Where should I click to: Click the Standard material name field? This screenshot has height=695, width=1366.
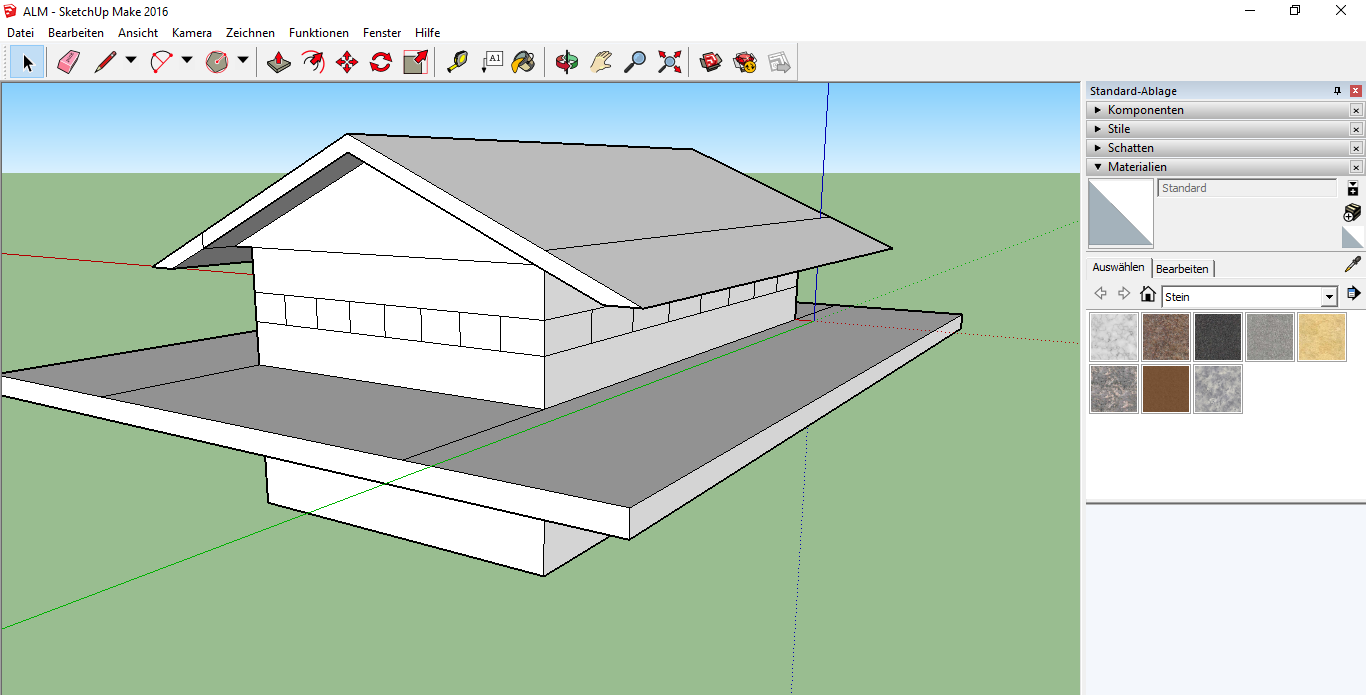(x=1246, y=188)
